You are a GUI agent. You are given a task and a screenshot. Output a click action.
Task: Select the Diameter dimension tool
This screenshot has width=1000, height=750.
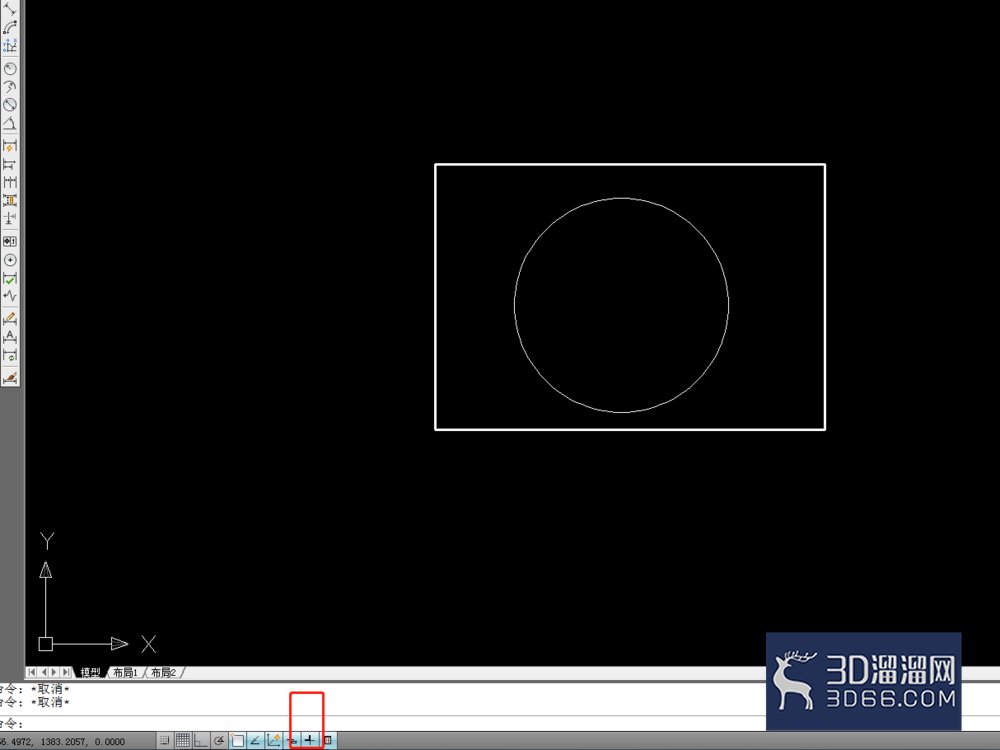pyautogui.click(x=10, y=104)
